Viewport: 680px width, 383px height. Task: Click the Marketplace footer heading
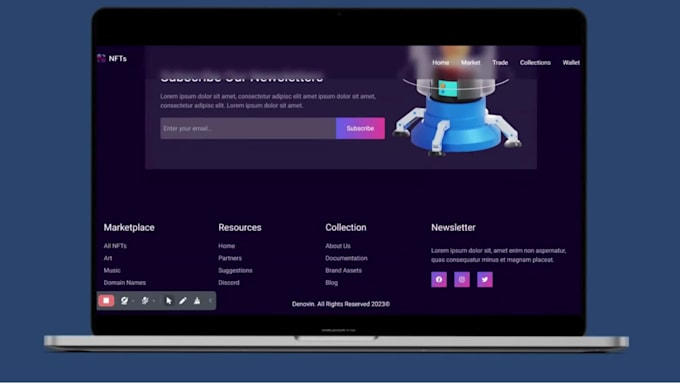coord(129,227)
